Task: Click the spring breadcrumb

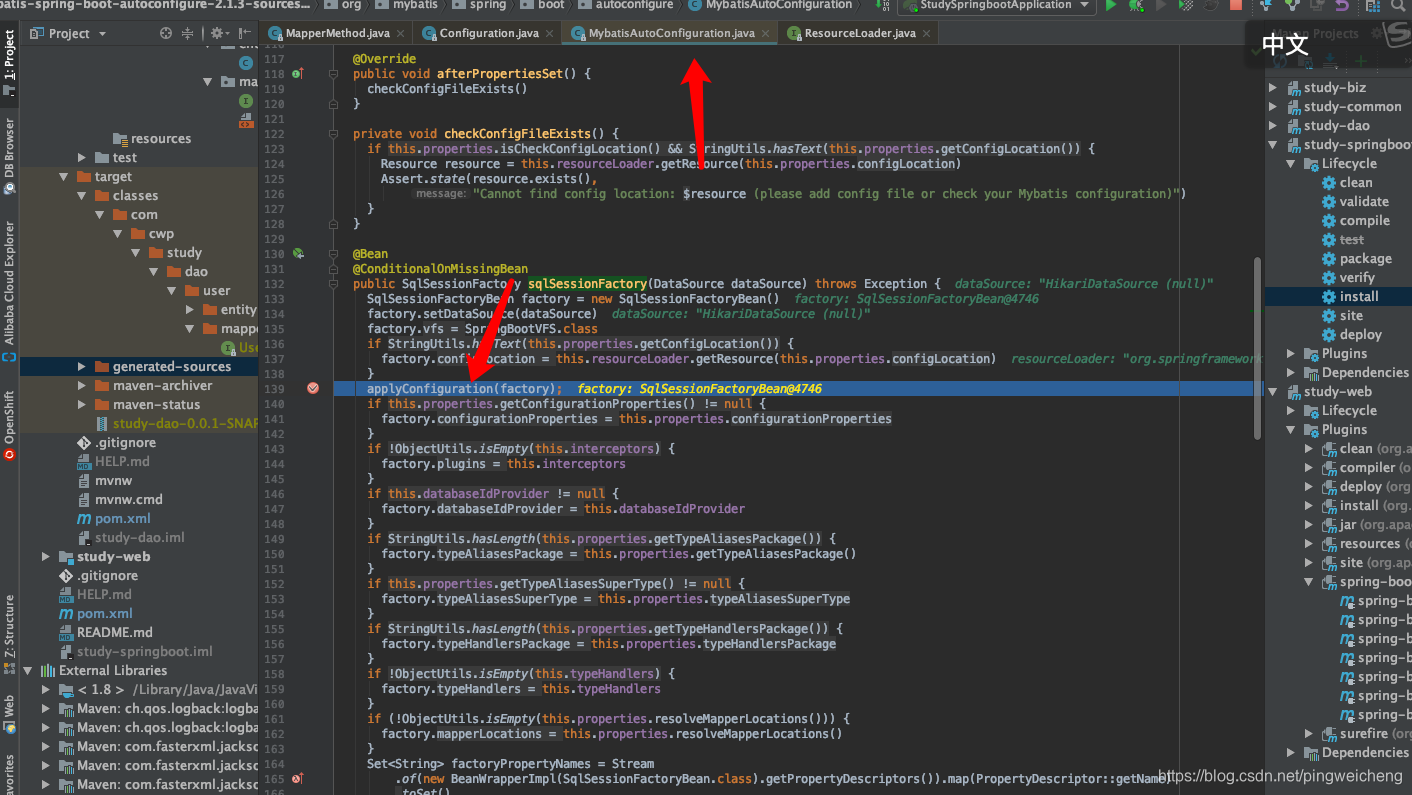Action: point(477,6)
